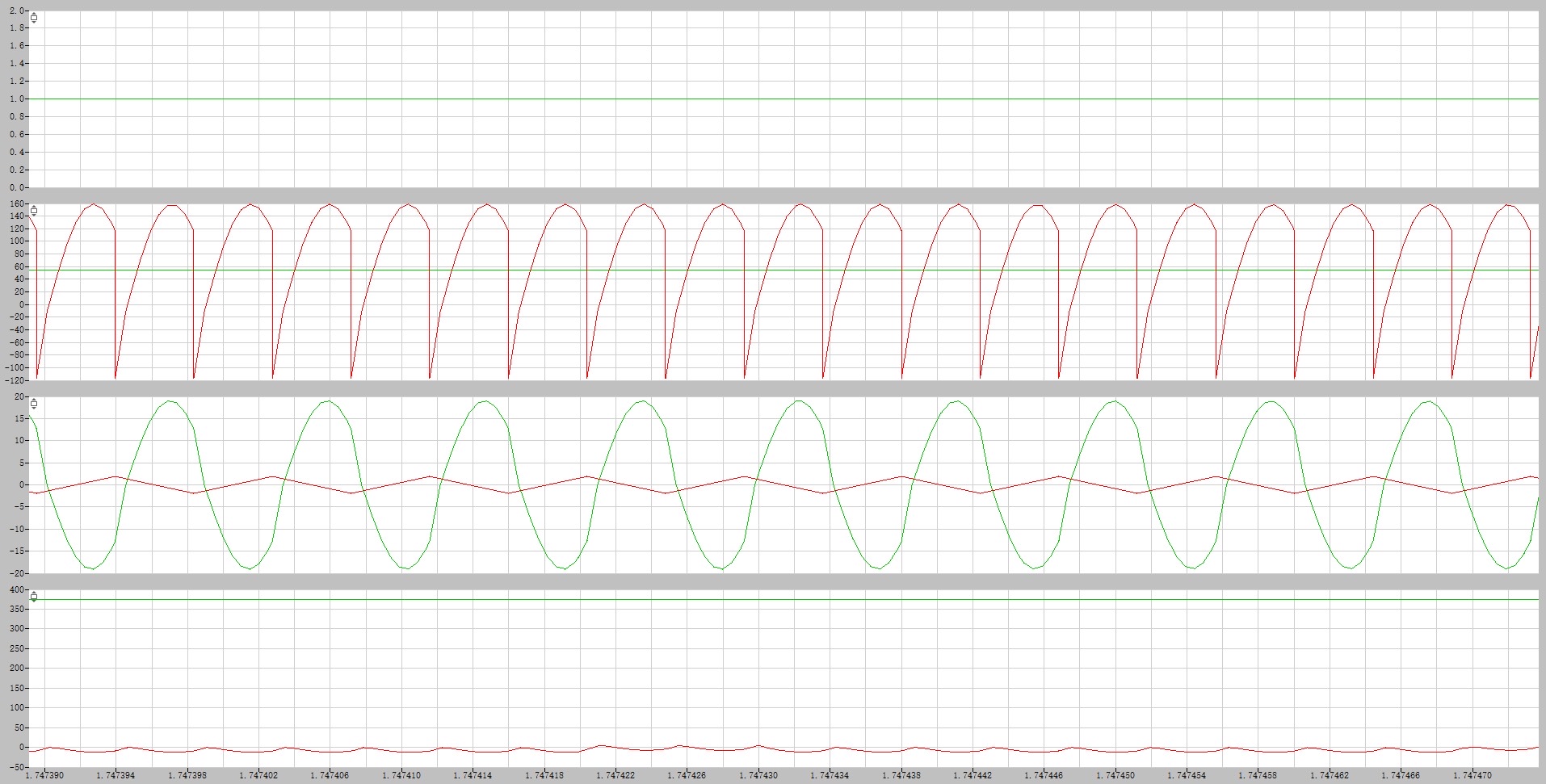This screenshot has height=784, width=1546.
Task: Click the 1.747462 time axis label
Action: (x=1330, y=776)
